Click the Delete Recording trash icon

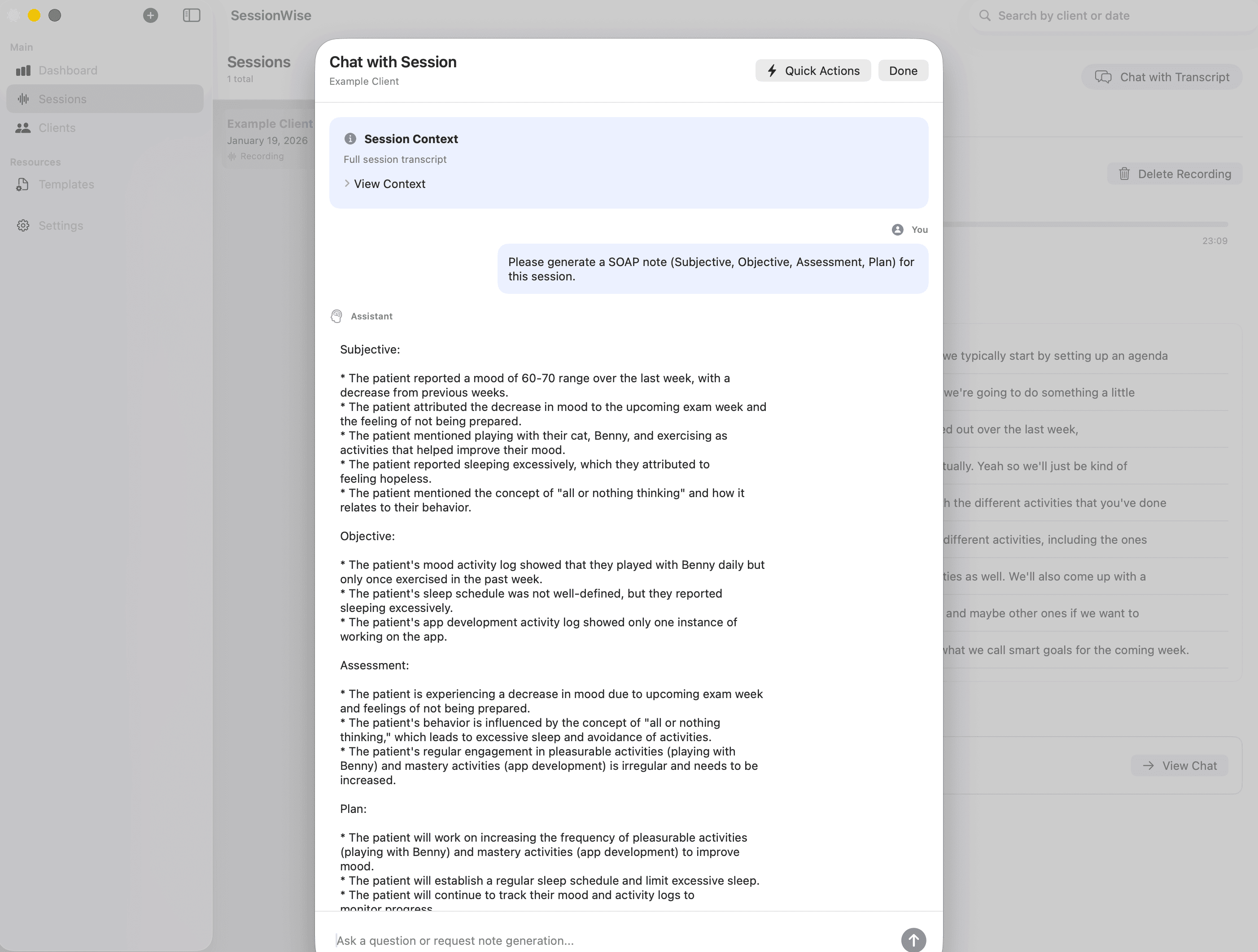coord(1124,174)
